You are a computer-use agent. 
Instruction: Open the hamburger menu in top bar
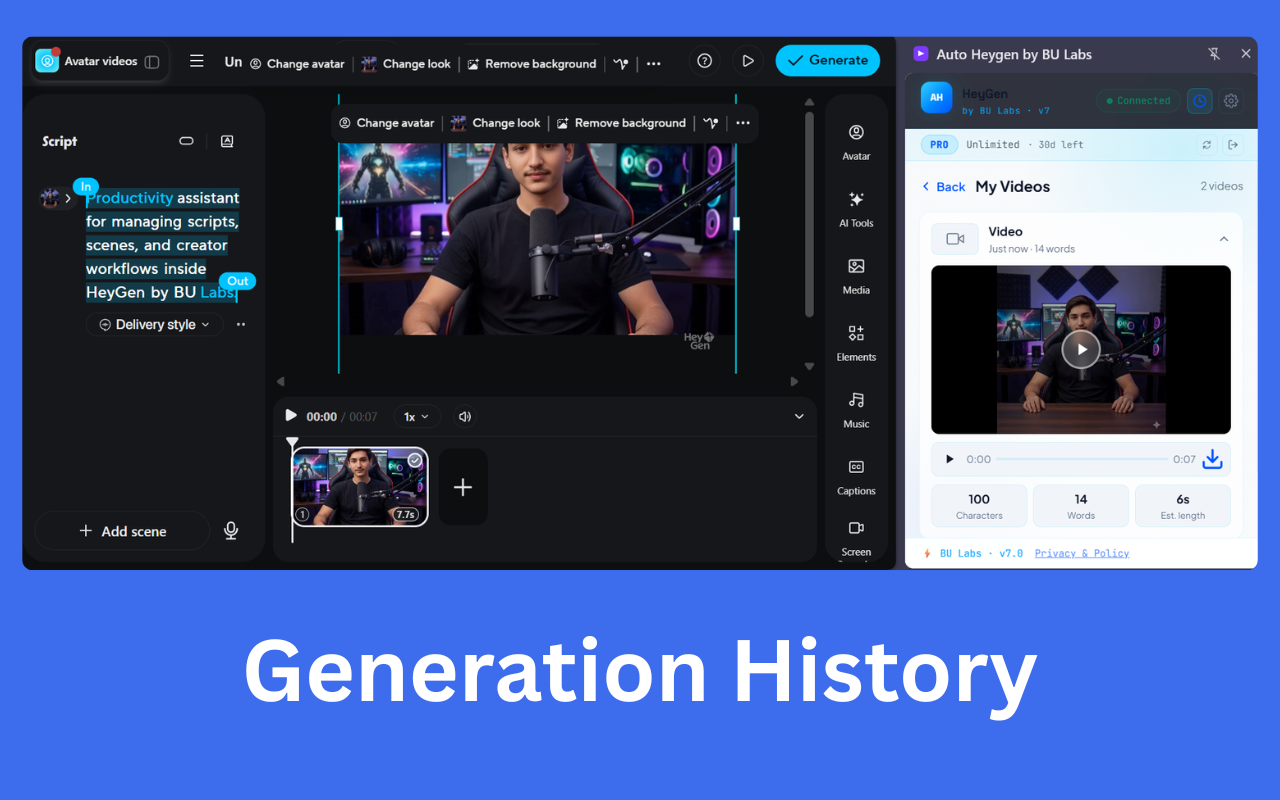(197, 61)
